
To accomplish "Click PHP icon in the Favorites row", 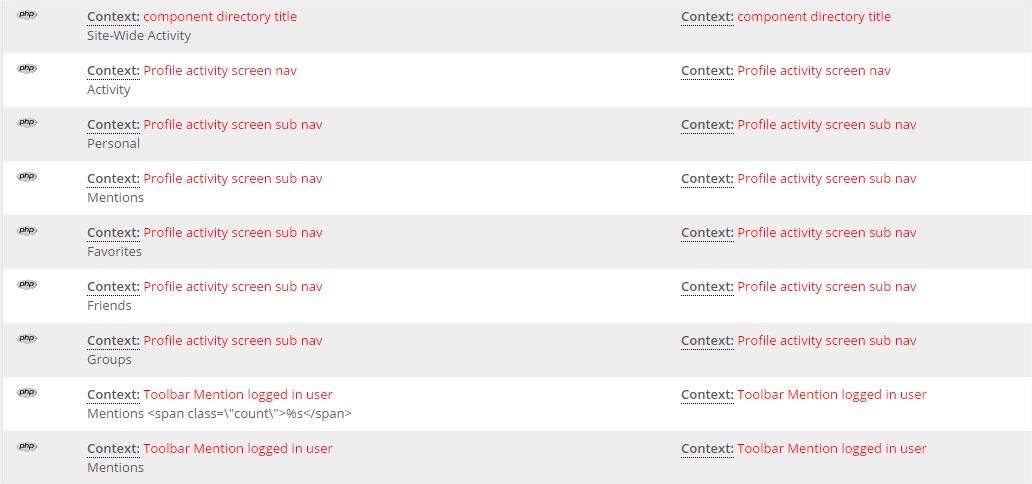I will [x=27, y=230].
